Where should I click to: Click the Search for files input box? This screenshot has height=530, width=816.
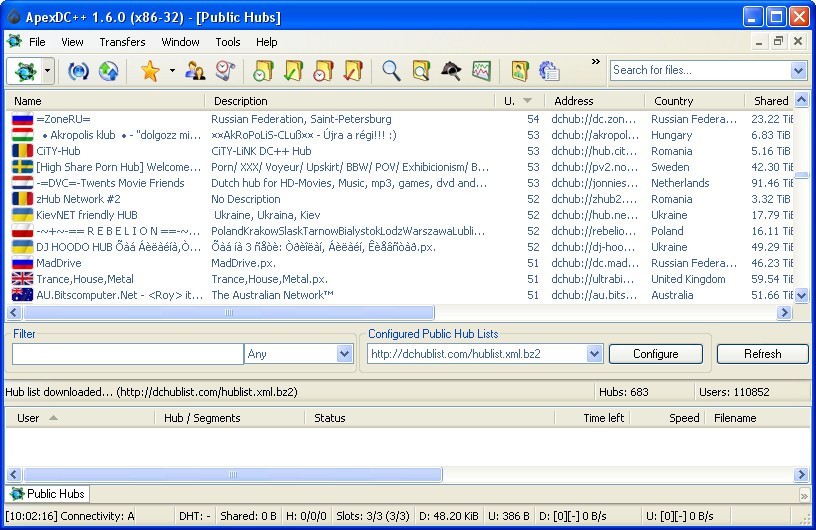(x=700, y=70)
